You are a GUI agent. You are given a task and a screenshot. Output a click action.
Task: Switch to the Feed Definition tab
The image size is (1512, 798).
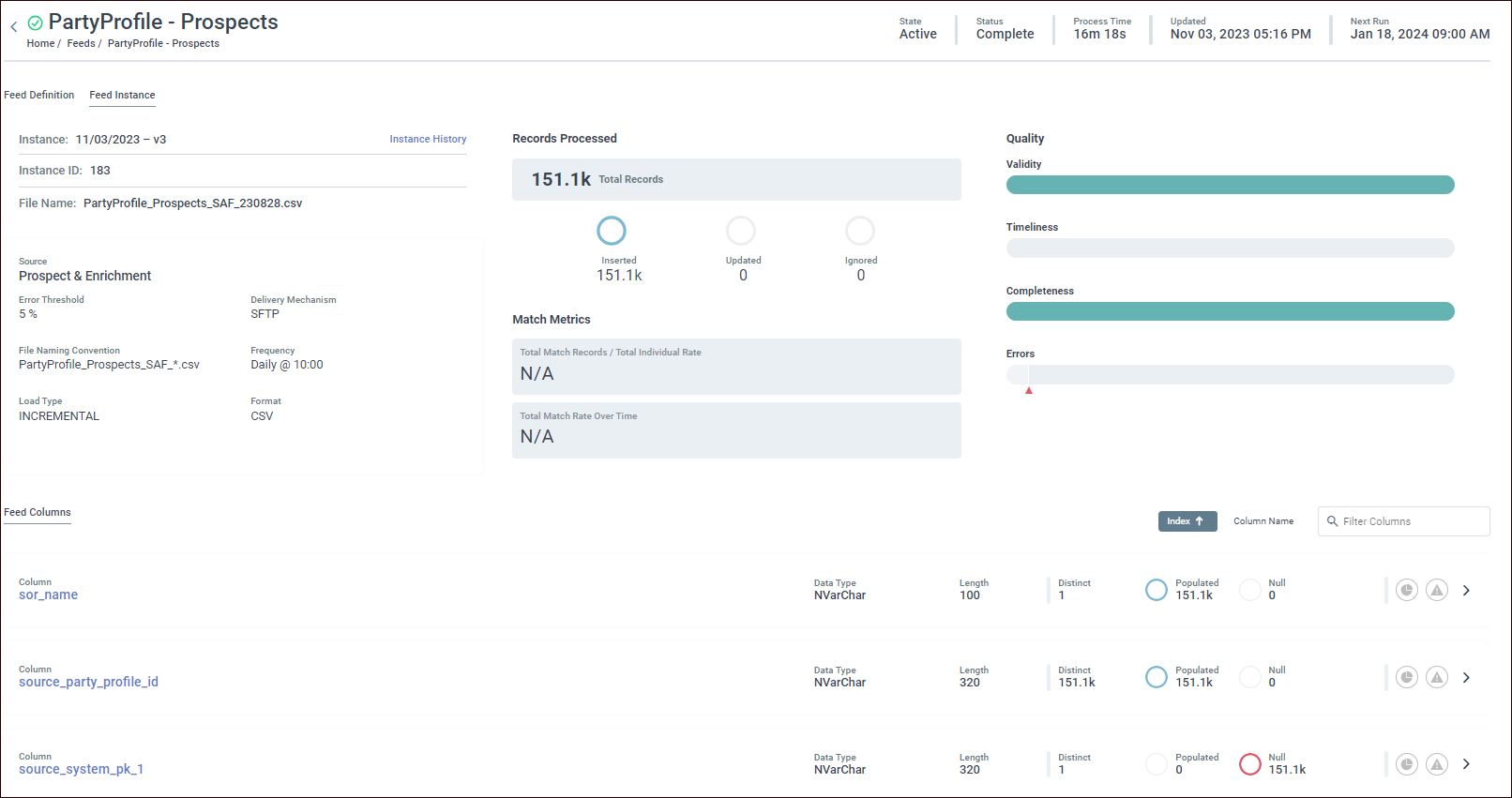coord(38,95)
